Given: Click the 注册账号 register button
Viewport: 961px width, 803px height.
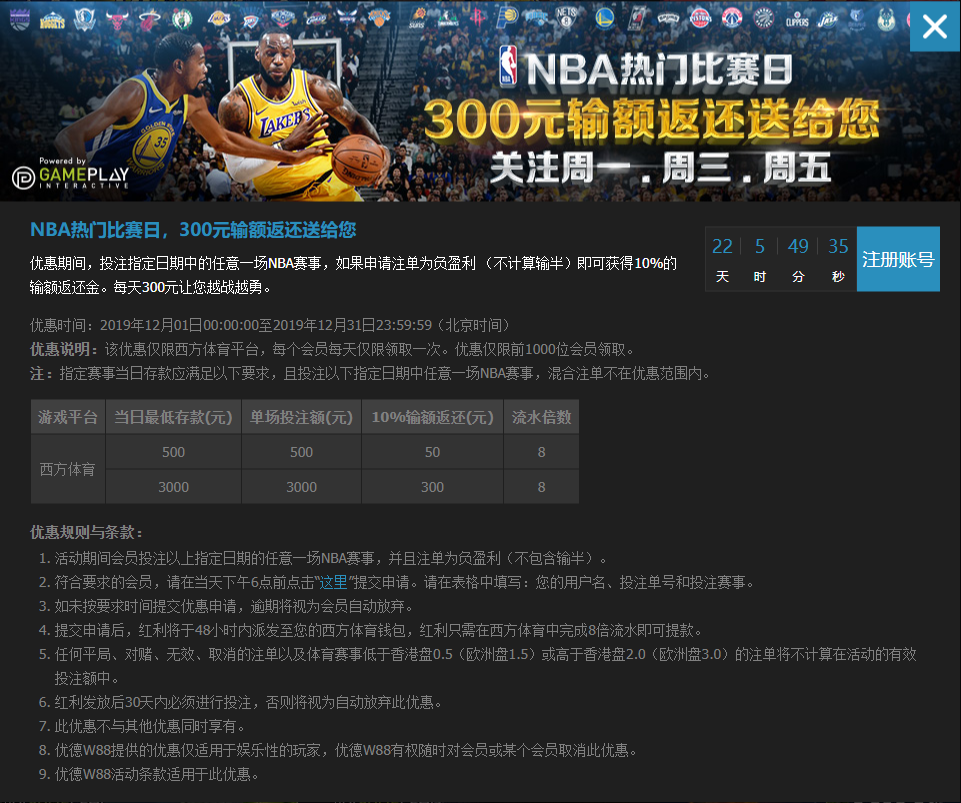Looking at the screenshot, I should pyautogui.click(x=898, y=259).
